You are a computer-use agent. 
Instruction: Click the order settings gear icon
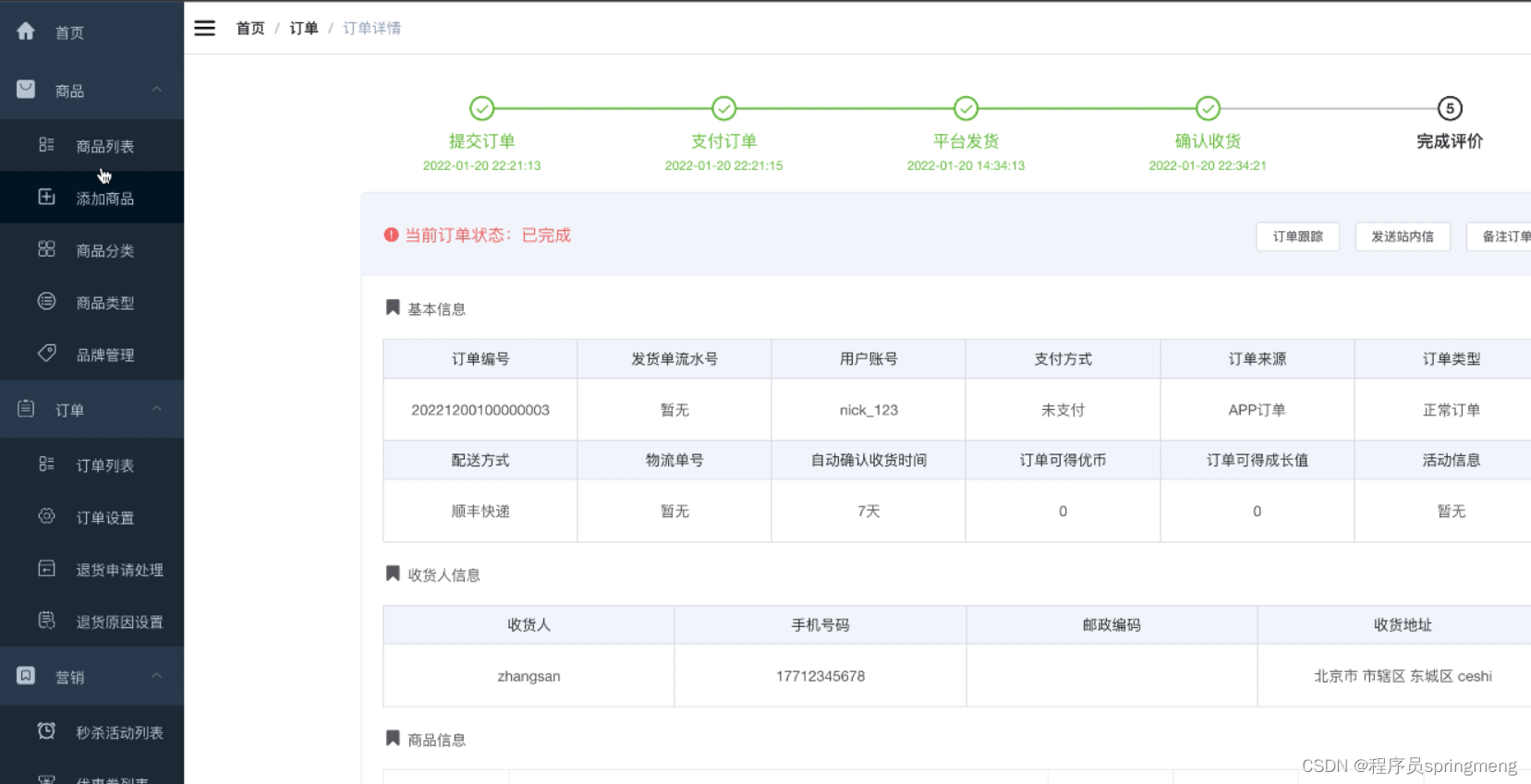[x=46, y=516]
